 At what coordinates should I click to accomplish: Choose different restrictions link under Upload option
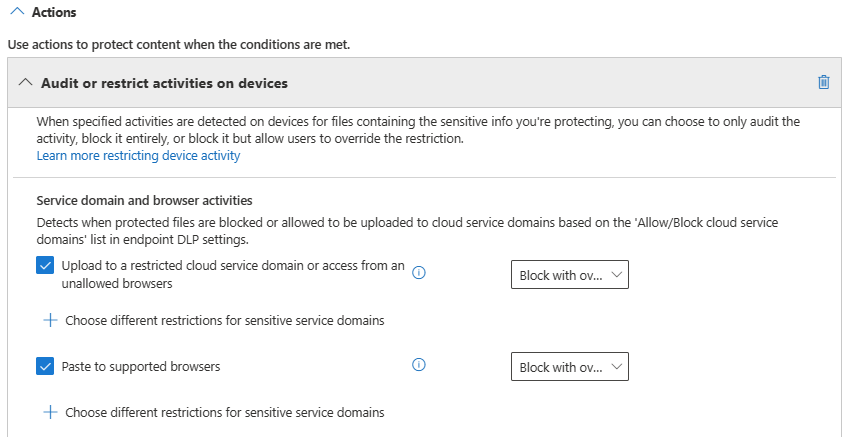tap(225, 321)
